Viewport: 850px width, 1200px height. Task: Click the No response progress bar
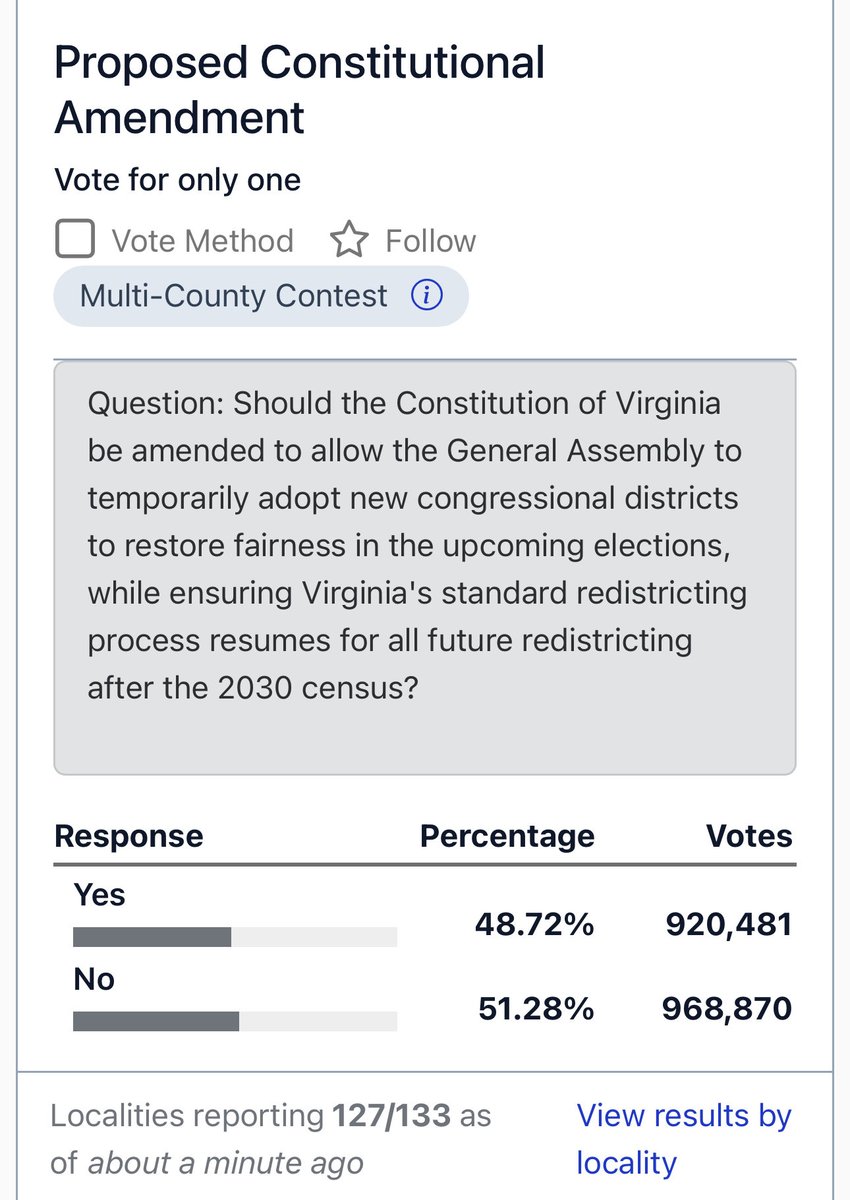pos(235,1021)
